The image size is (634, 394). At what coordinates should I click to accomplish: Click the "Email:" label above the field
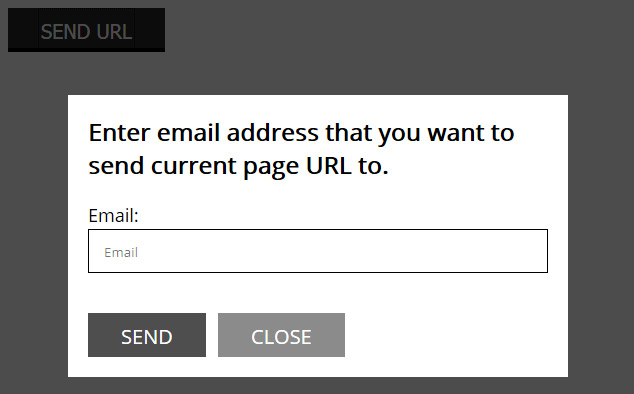tap(114, 216)
